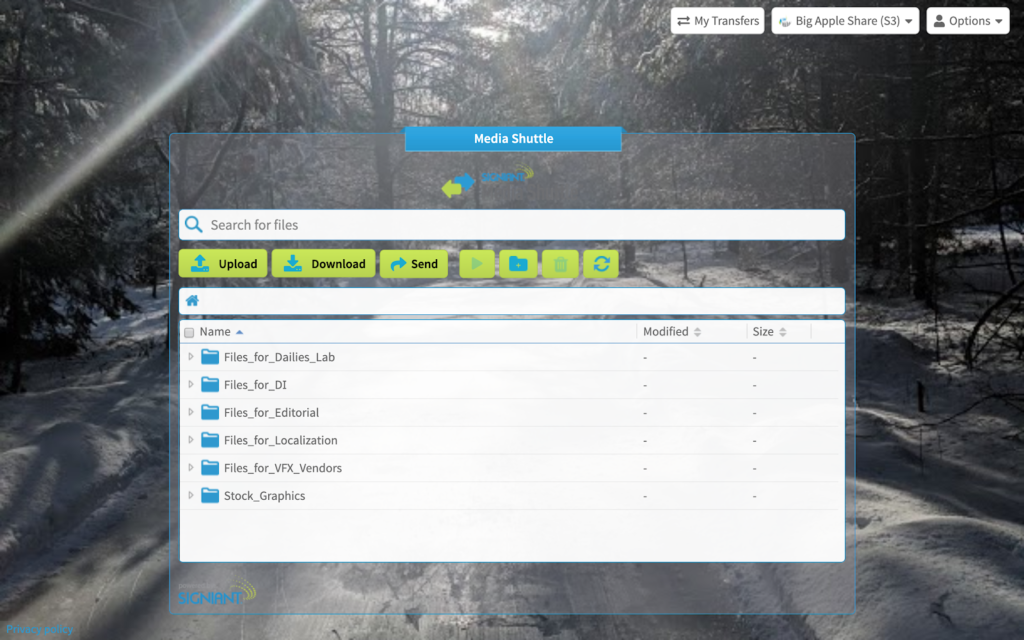Expand the Files_for_Dailies_Lab folder tree arrow
The image size is (1024, 640).
pyautogui.click(x=191, y=357)
